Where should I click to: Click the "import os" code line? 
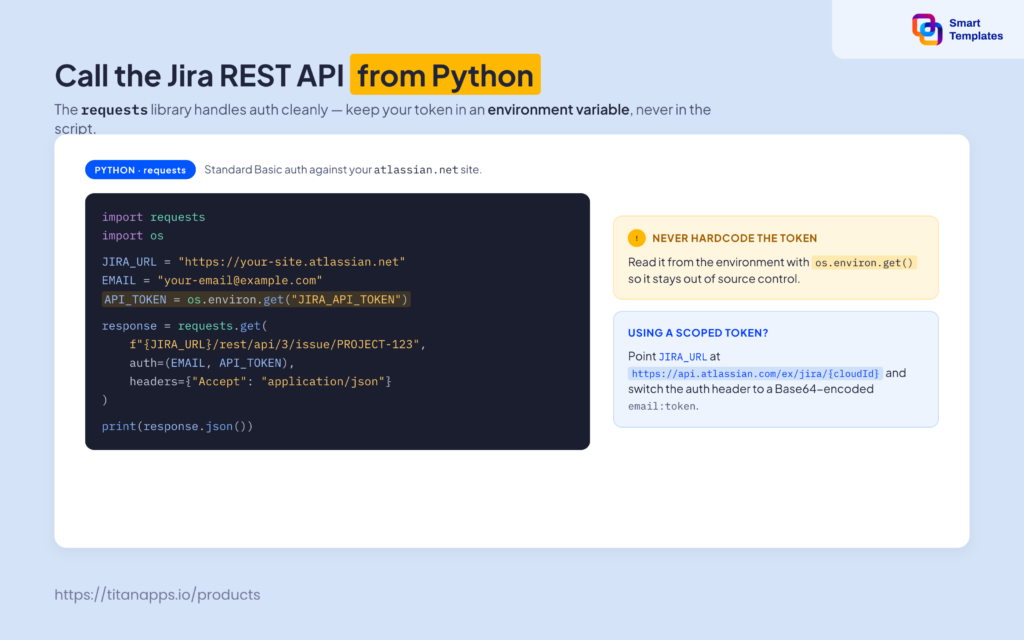pos(133,236)
